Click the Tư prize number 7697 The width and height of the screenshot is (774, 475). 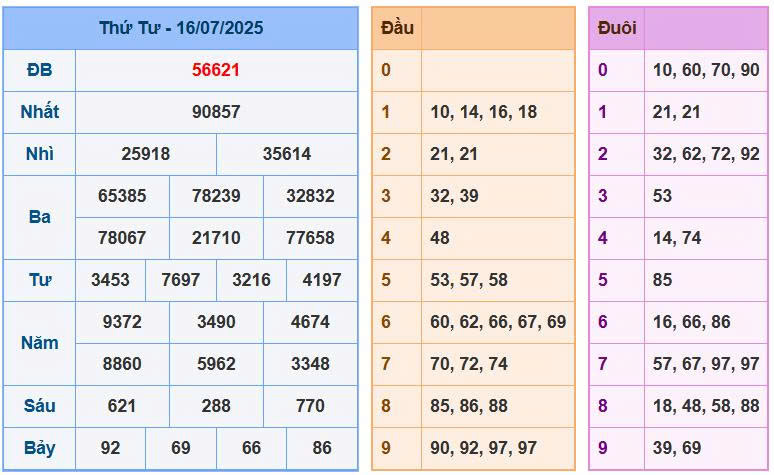coord(181,280)
